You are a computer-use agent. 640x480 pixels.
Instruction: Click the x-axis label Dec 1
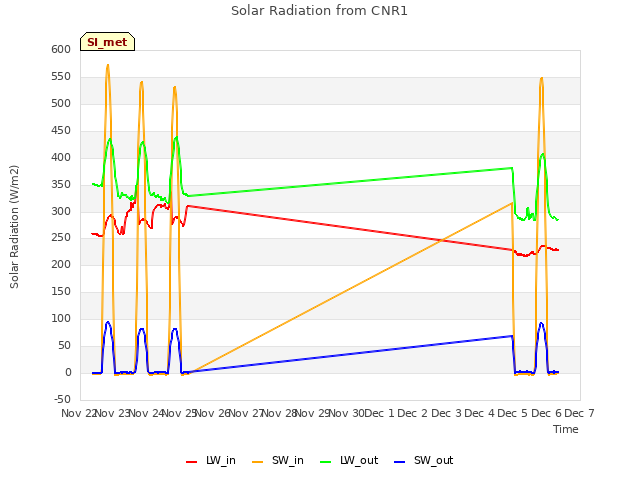click(379, 413)
